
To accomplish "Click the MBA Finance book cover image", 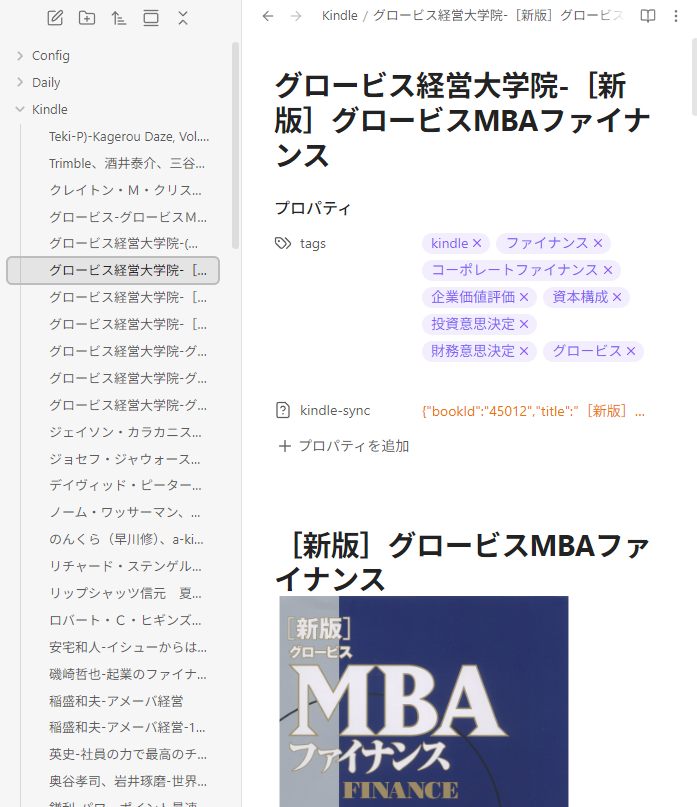I will pyautogui.click(x=424, y=701).
